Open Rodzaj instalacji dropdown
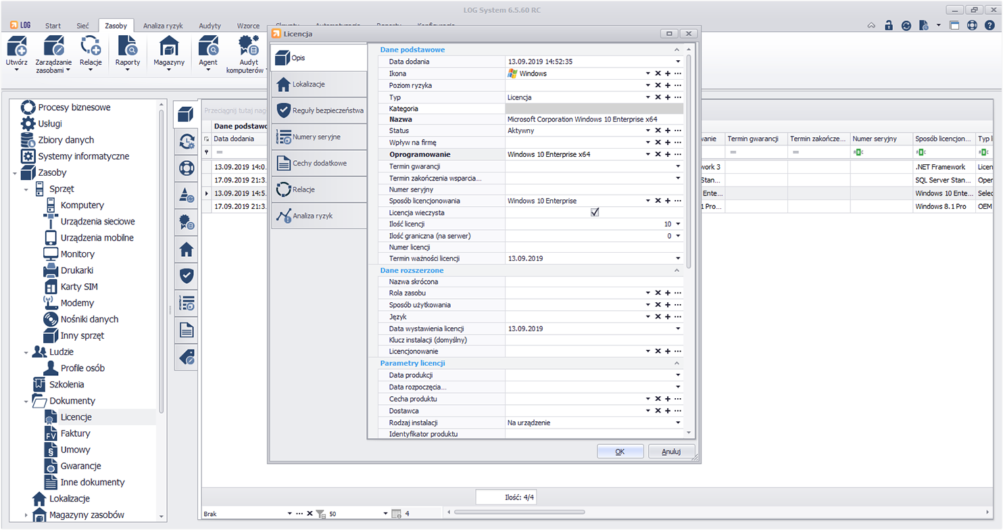The width and height of the screenshot is (1003, 530). click(x=678, y=423)
